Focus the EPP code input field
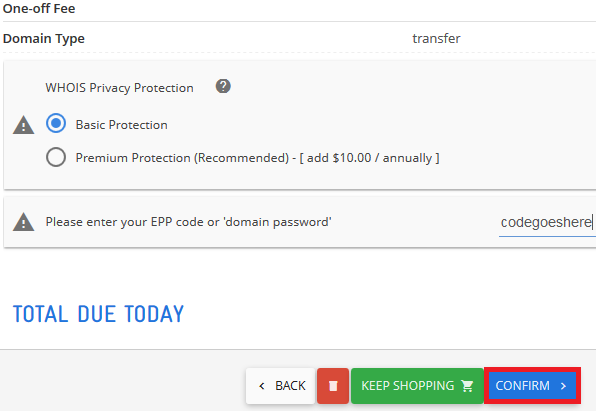This screenshot has height=411, width=596. pos(547,222)
